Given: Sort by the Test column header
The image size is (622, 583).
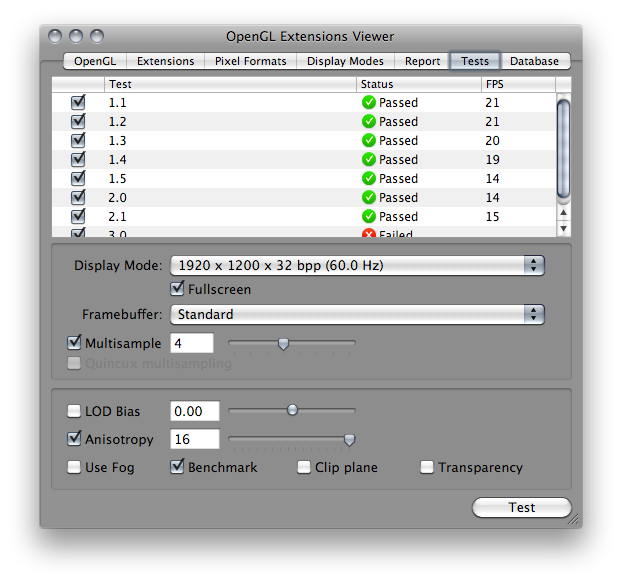Looking at the screenshot, I should pyautogui.click(x=230, y=84).
